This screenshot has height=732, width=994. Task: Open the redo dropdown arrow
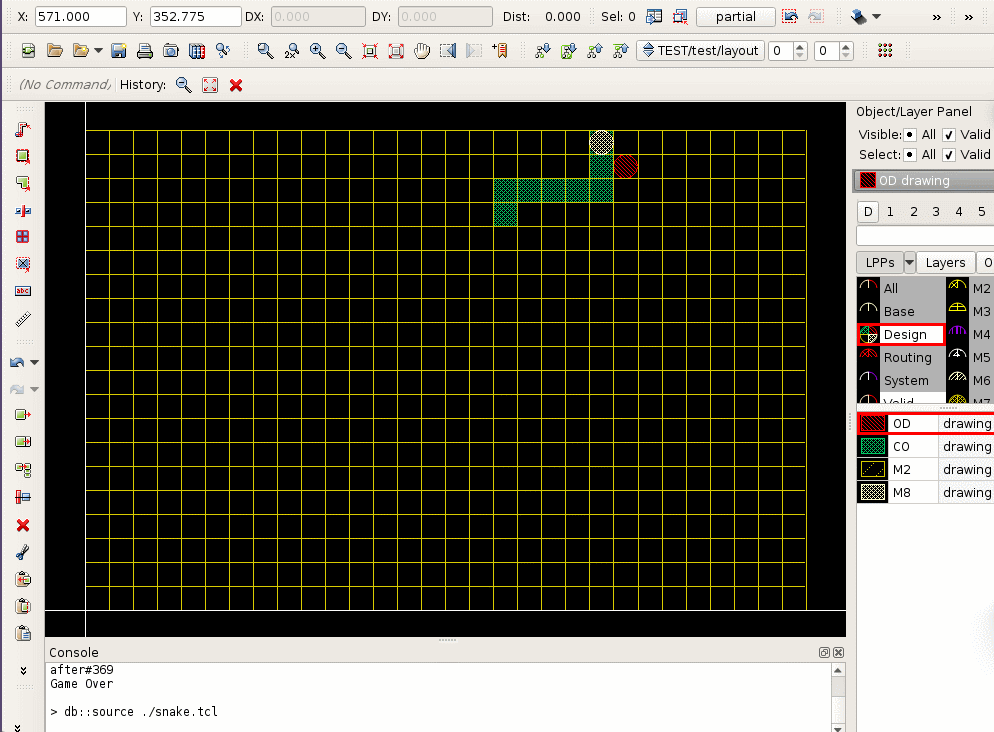[35, 389]
